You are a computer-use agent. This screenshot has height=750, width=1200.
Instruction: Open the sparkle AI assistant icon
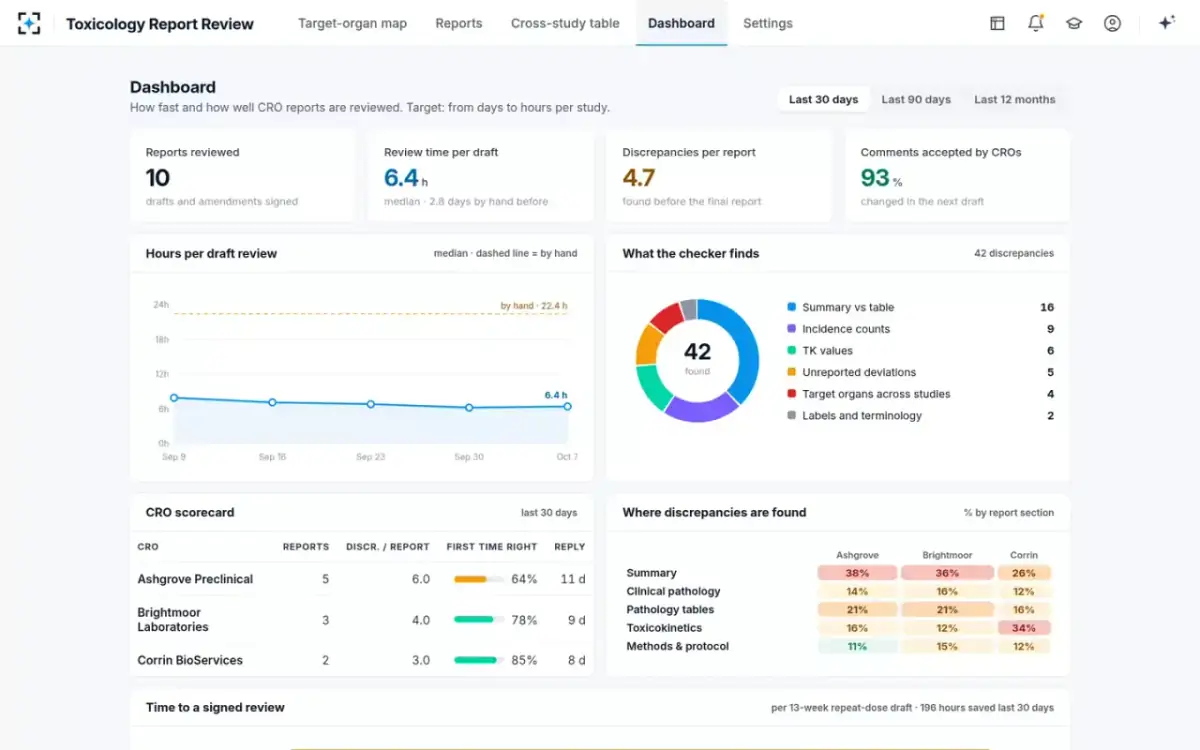coord(1166,23)
